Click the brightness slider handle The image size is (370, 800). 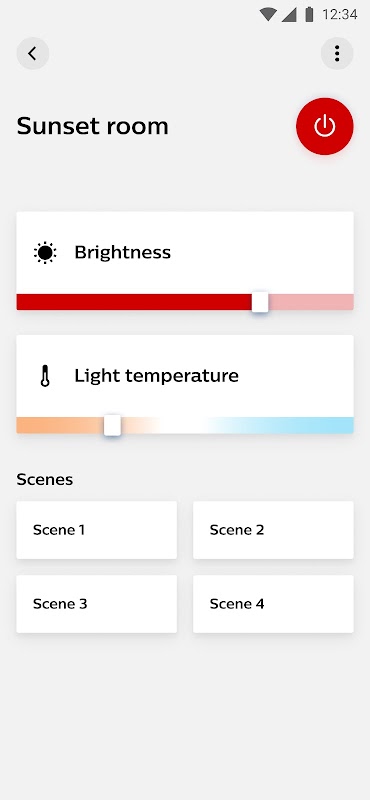[x=260, y=302]
